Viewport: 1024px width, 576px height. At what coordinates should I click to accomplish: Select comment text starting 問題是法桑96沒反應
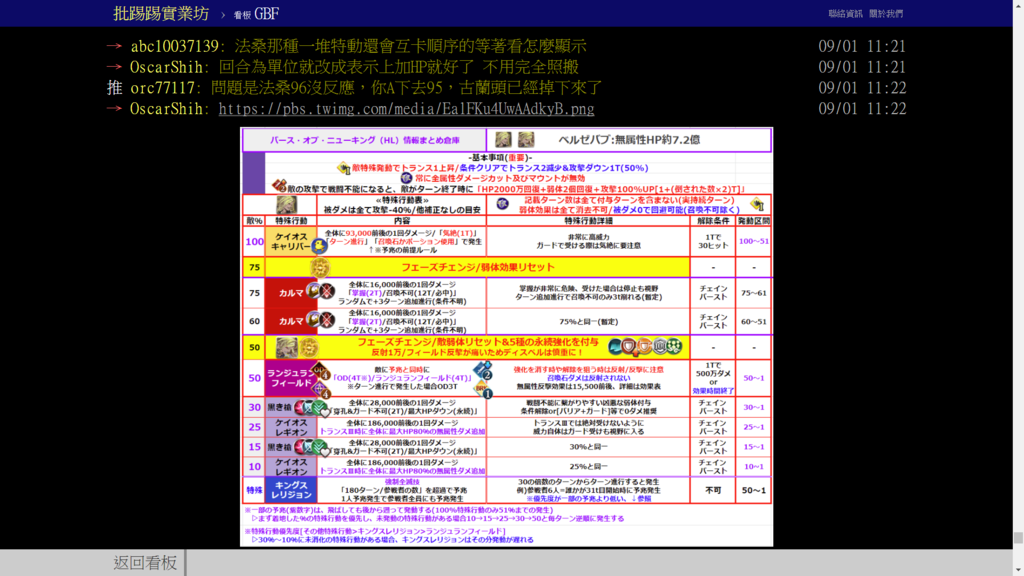pyautogui.click(x=406, y=88)
